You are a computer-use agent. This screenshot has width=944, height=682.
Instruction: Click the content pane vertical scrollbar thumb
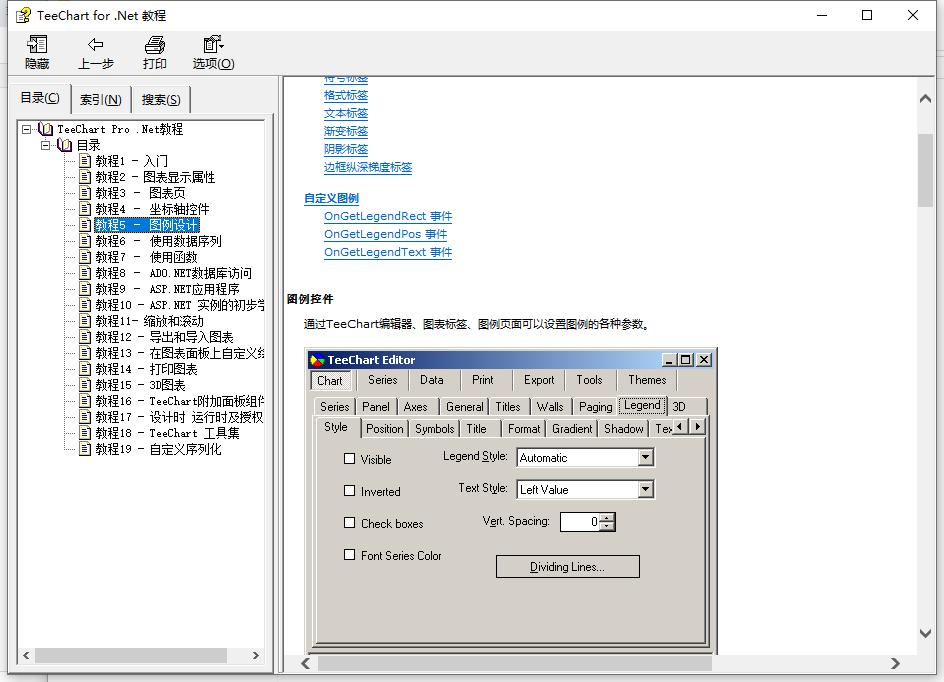[925, 170]
